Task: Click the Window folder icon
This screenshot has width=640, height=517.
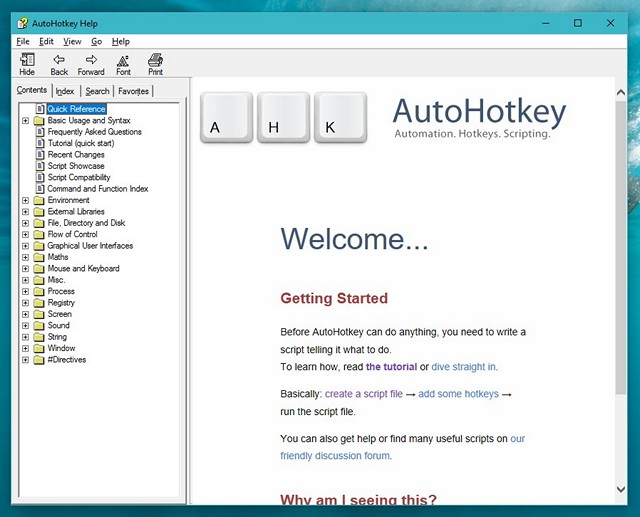Action: point(39,348)
